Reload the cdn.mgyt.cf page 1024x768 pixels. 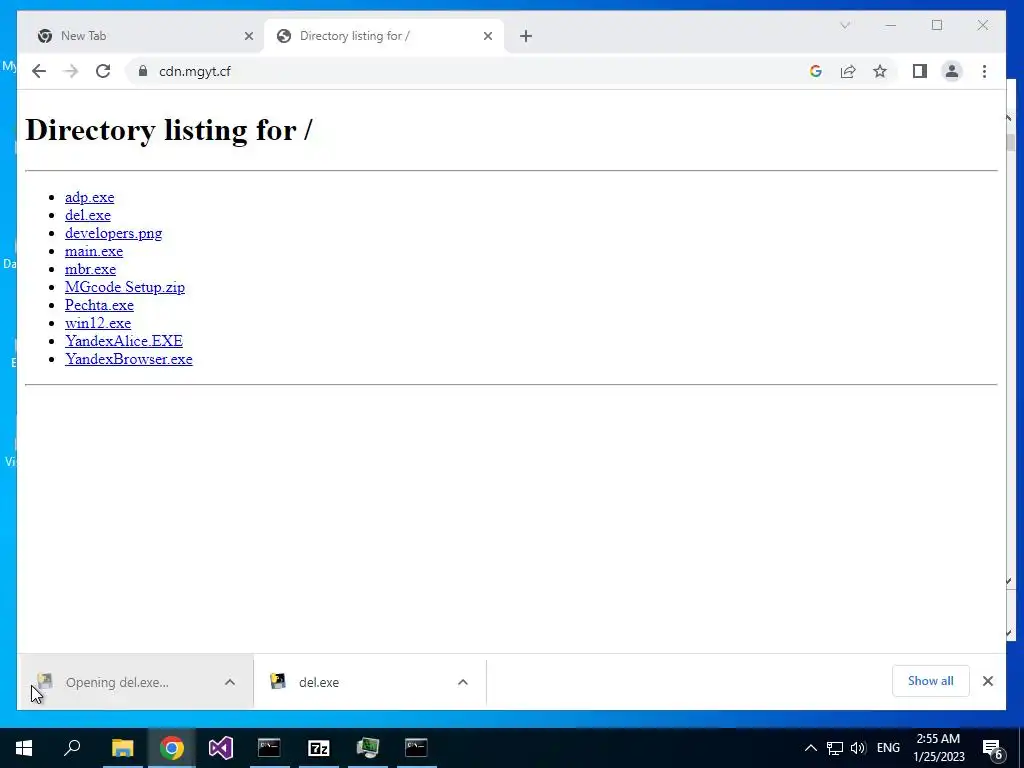coord(103,71)
